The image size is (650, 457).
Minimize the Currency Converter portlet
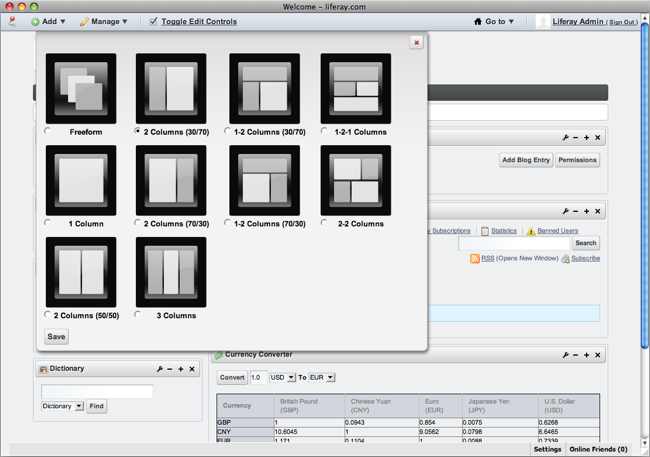[x=576, y=355]
